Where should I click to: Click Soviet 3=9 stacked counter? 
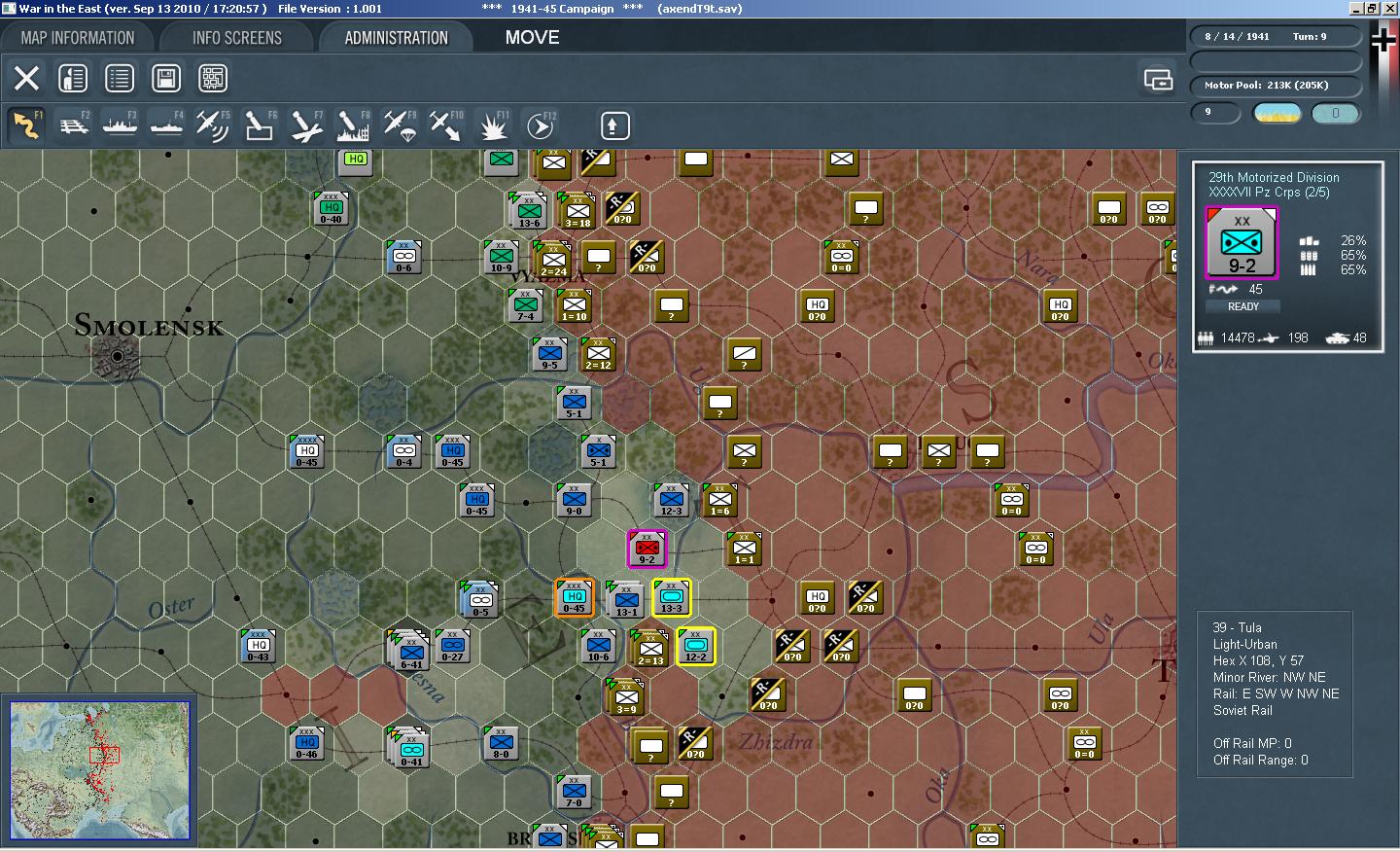click(625, 697)
